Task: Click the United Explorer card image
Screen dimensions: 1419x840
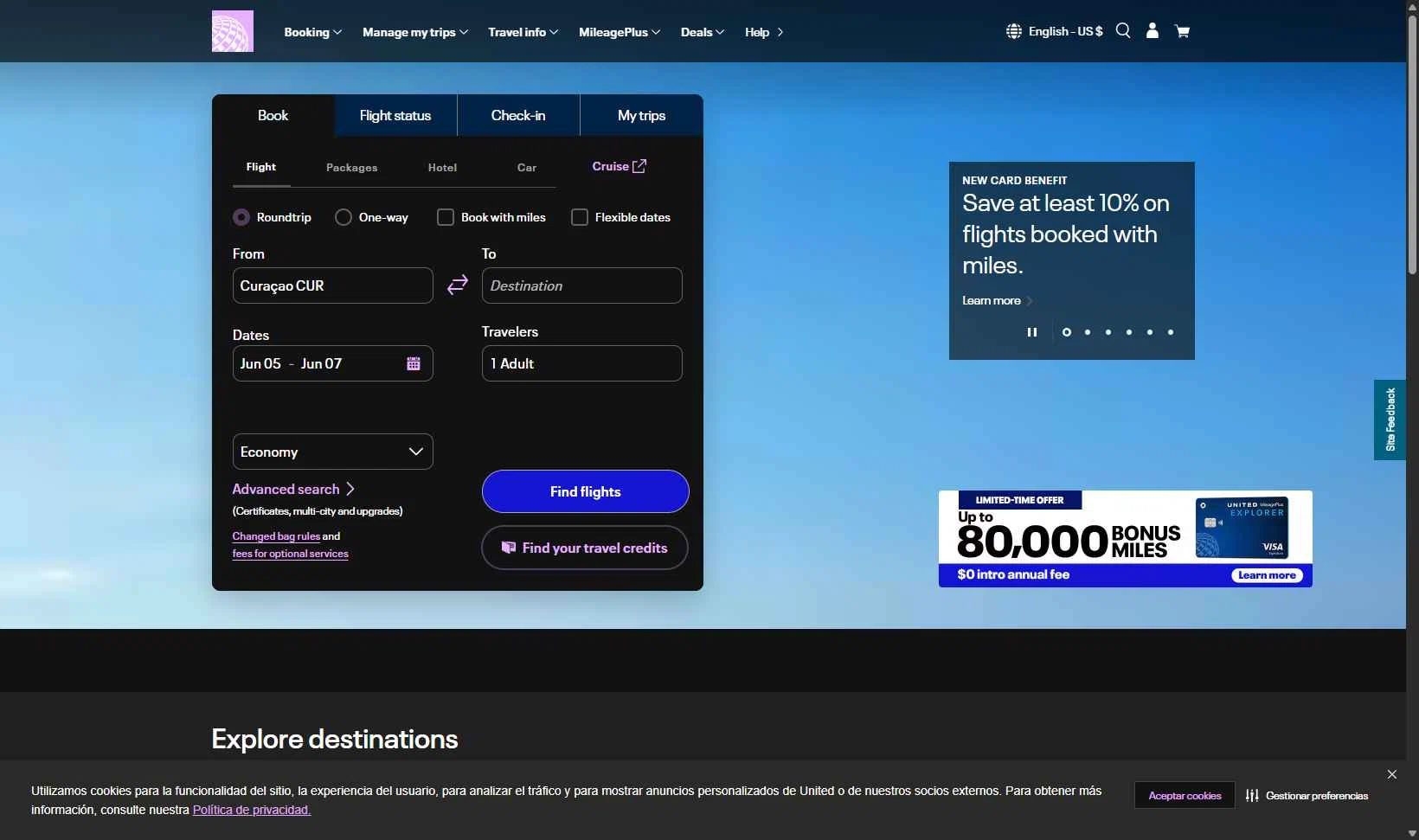Action: tap(1242, 527)
